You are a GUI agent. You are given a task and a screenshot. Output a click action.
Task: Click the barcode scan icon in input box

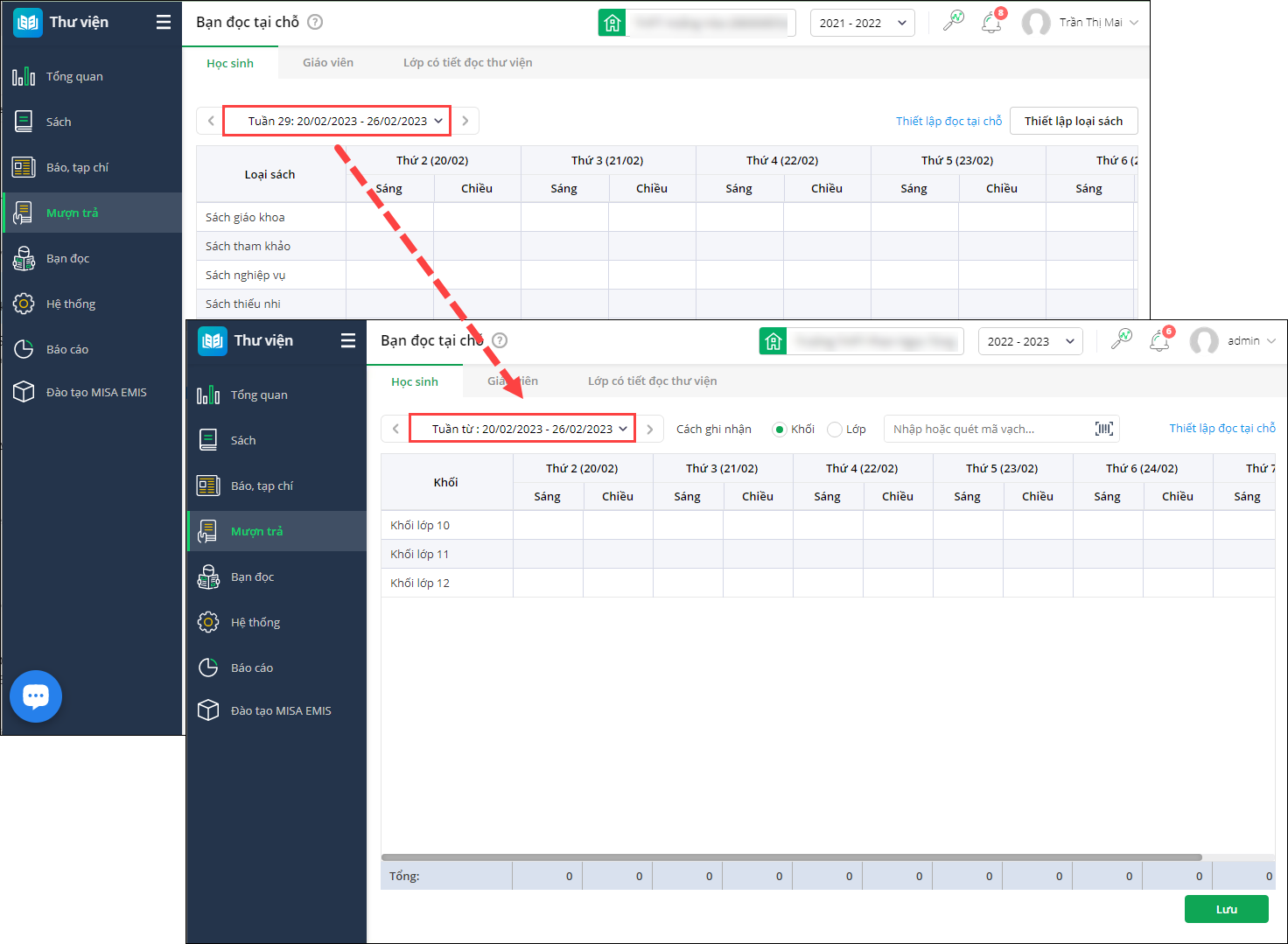(x=1104, y=429)
